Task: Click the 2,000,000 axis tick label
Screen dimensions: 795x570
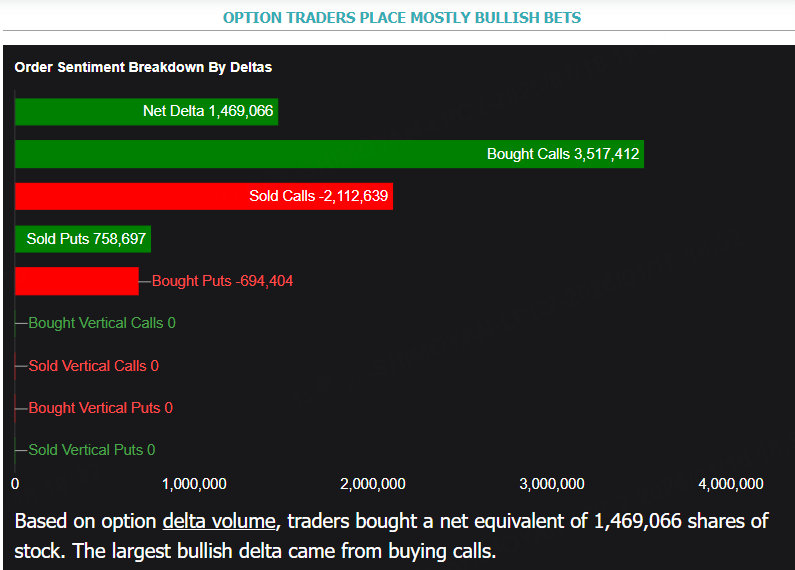Action: point(373,484)
